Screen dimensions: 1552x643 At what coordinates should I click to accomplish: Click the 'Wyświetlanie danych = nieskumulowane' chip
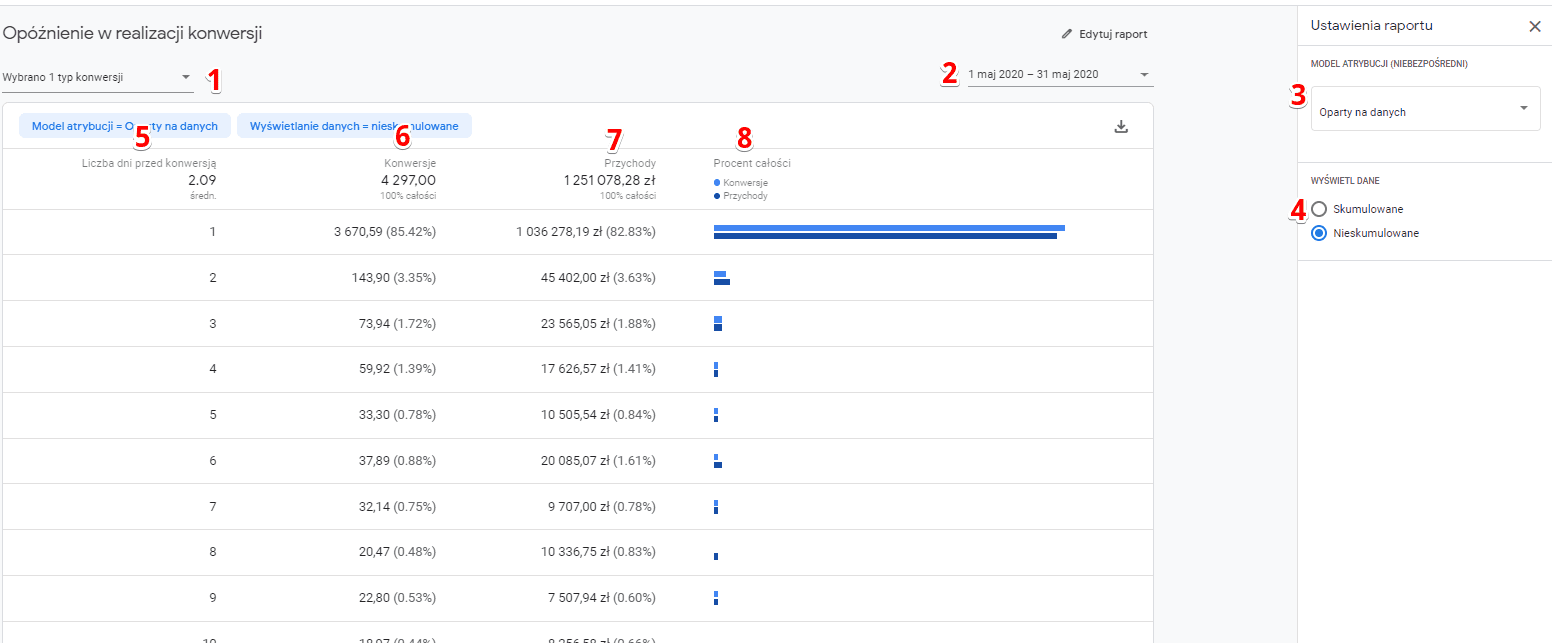point(354,126)
